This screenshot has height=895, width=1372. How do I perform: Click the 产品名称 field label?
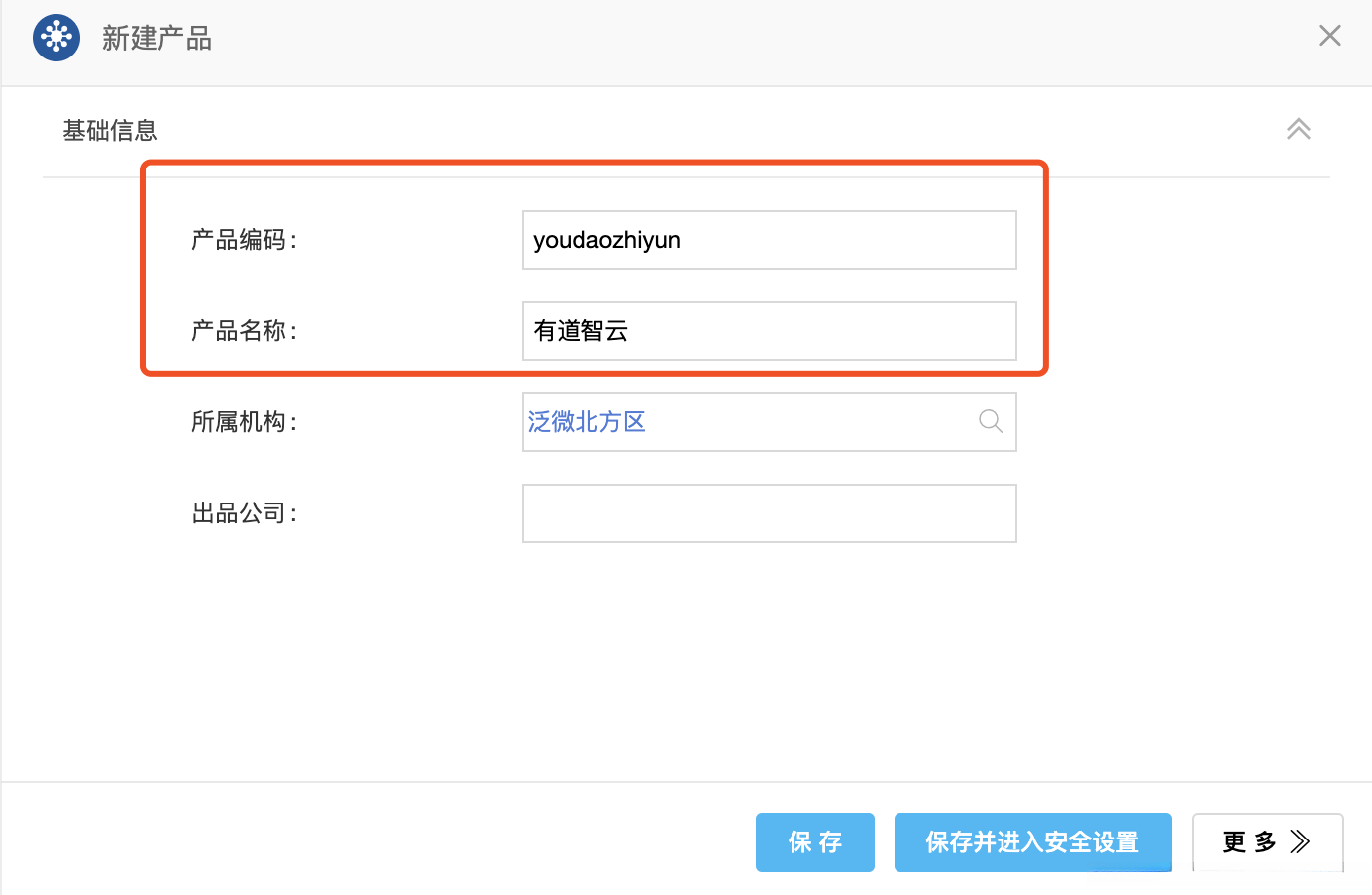[x=244, y=331]
